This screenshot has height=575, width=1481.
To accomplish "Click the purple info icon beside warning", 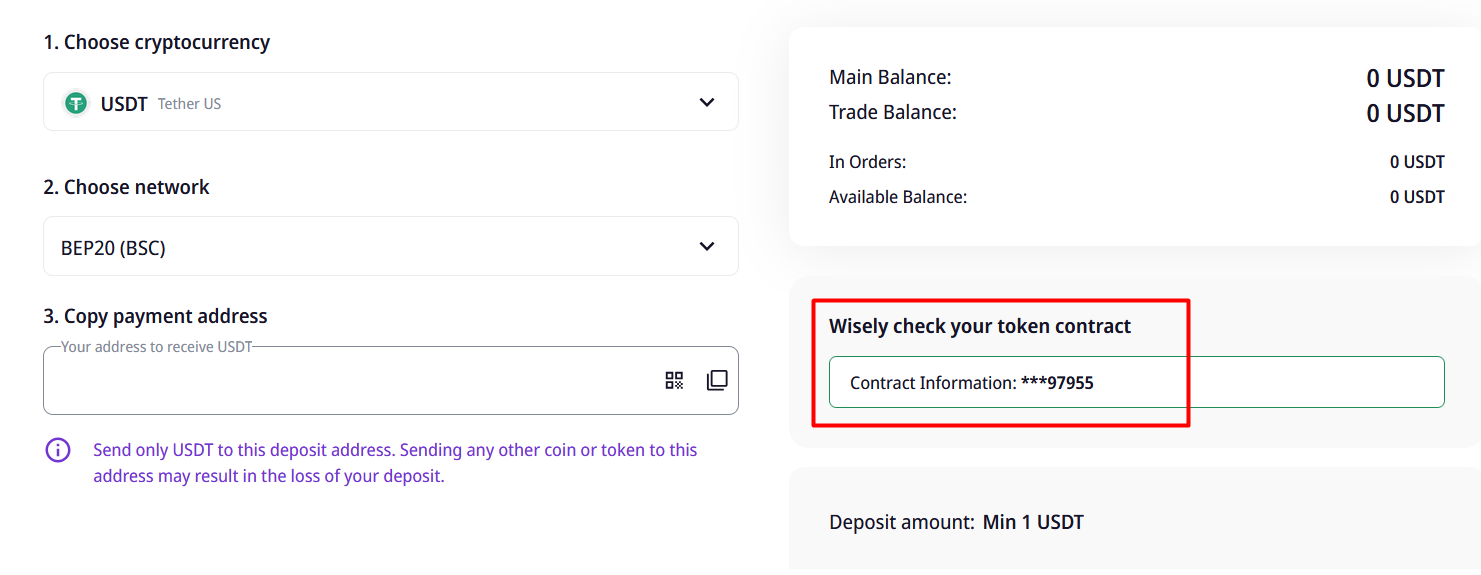I will [58, 450].
